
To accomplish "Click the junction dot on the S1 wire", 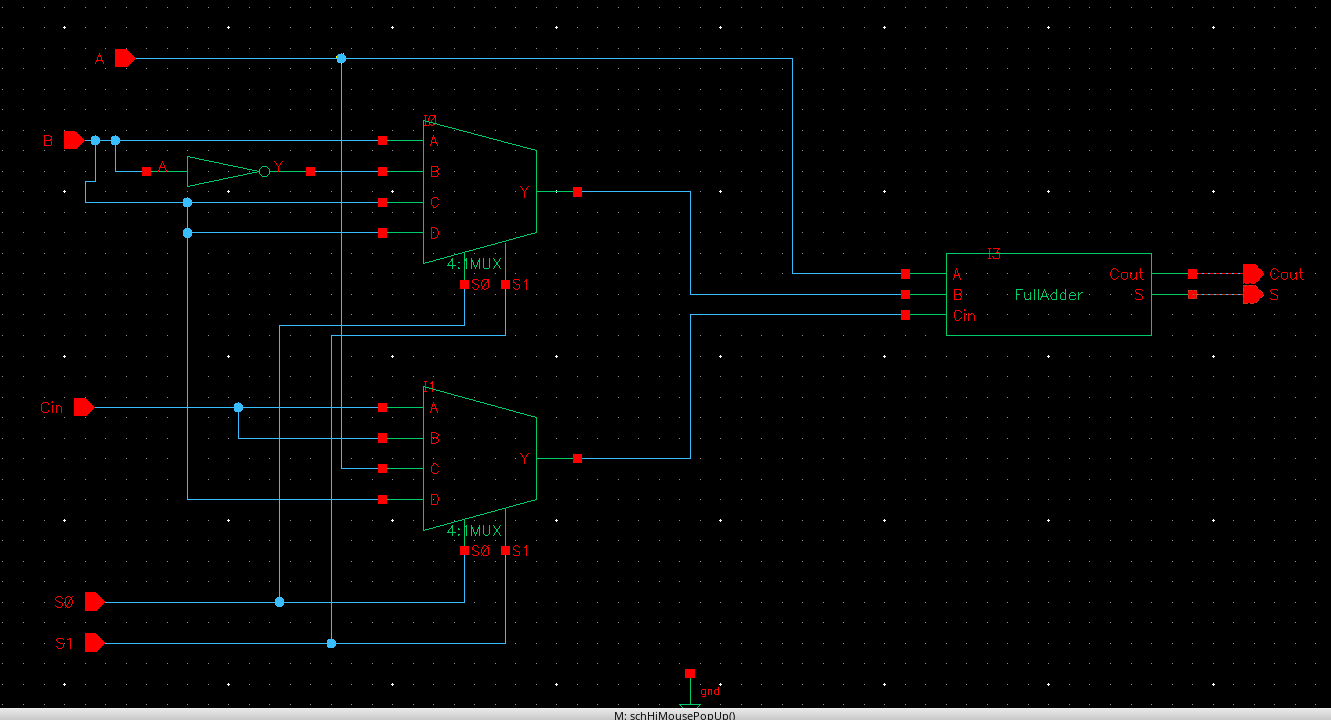I will click(x=331, y=643).
